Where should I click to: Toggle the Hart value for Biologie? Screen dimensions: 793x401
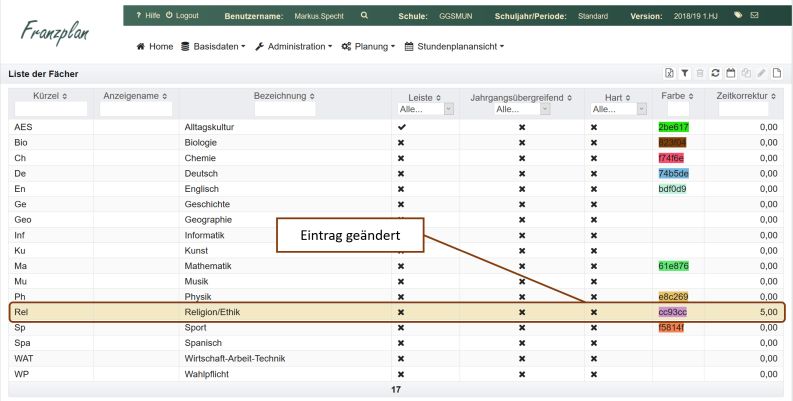pyautogui.click(x=593, y=142)
